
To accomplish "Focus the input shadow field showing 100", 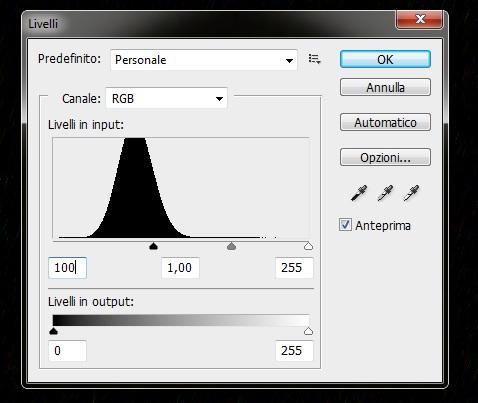I will coord(67,268).
